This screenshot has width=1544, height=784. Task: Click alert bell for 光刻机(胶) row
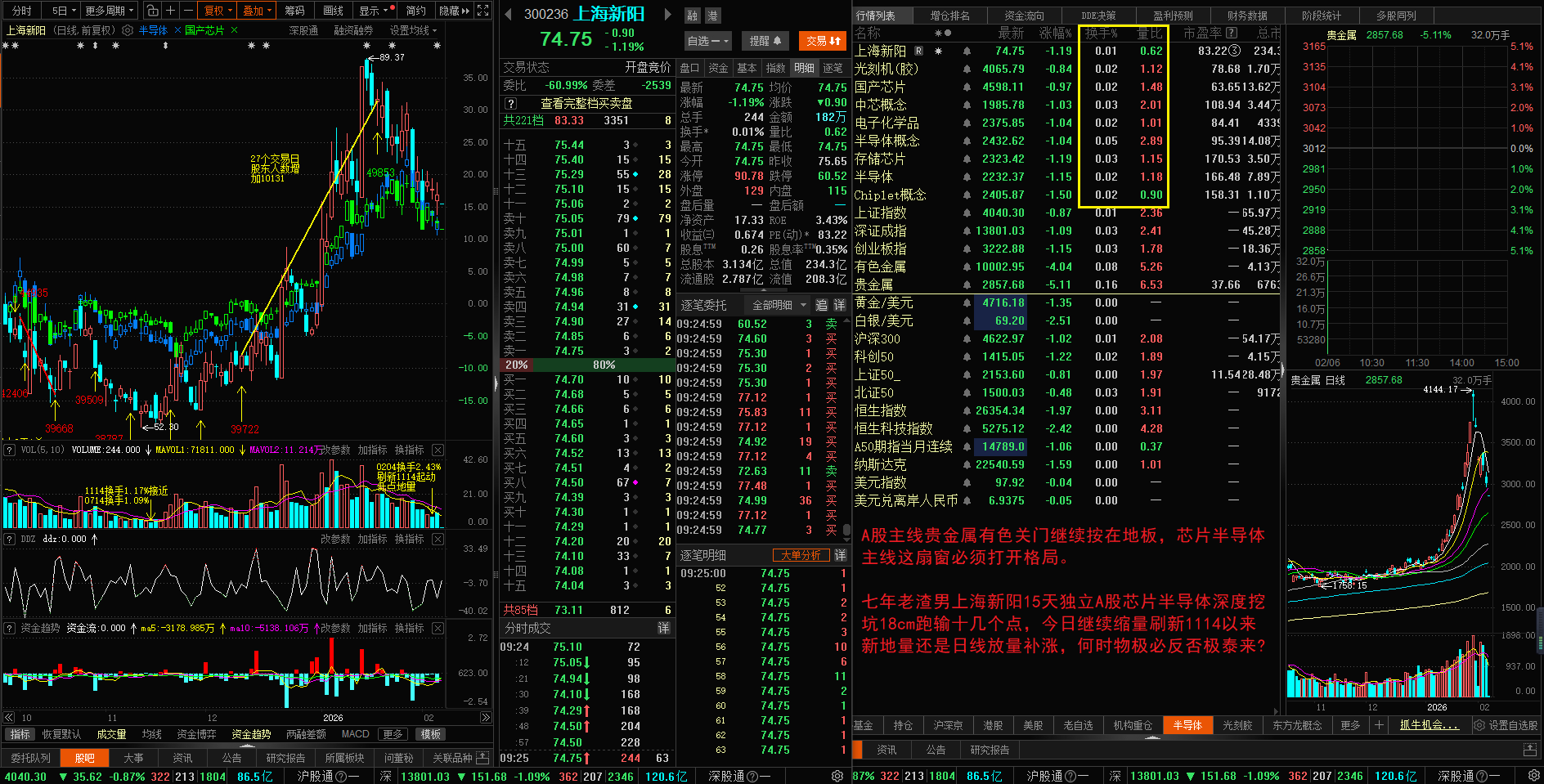(967, 69)
